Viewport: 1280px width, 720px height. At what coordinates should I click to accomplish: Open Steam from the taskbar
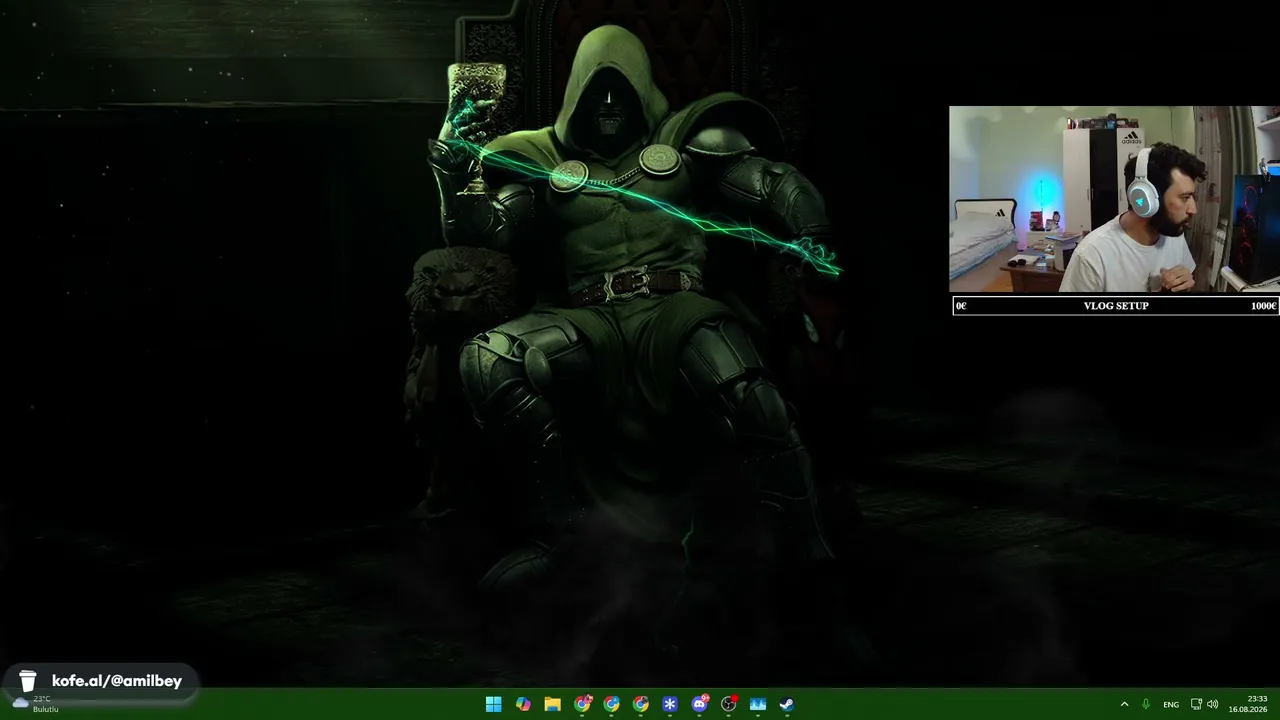pos(787,704)
